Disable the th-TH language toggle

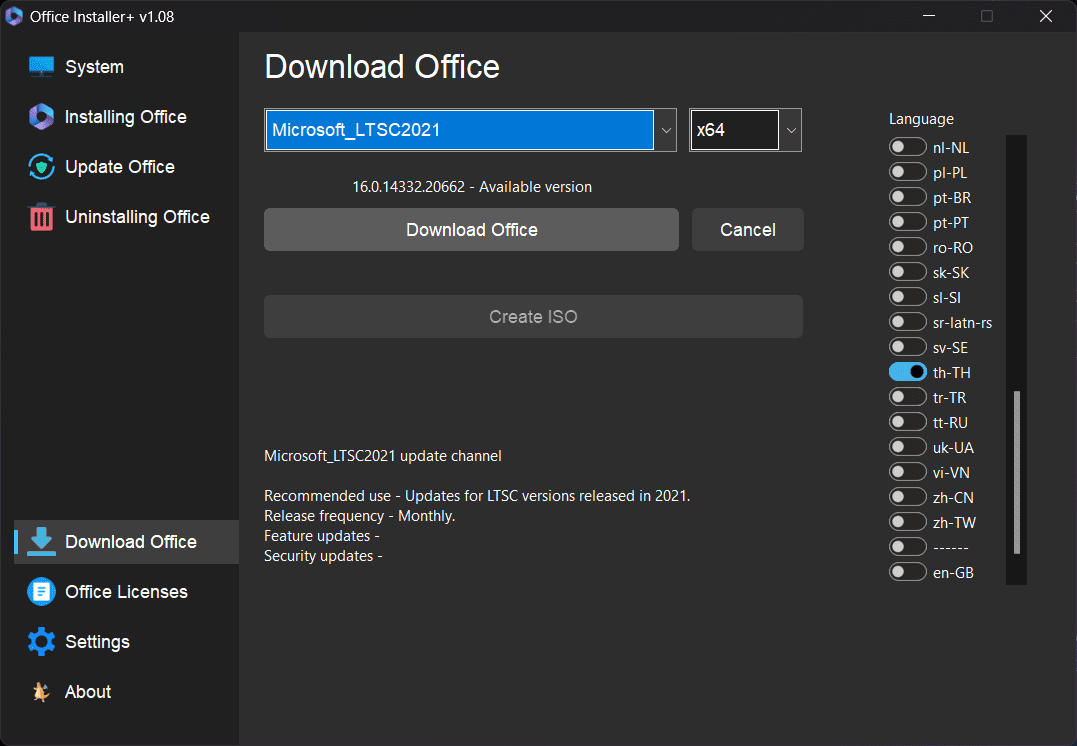[907, 372]
